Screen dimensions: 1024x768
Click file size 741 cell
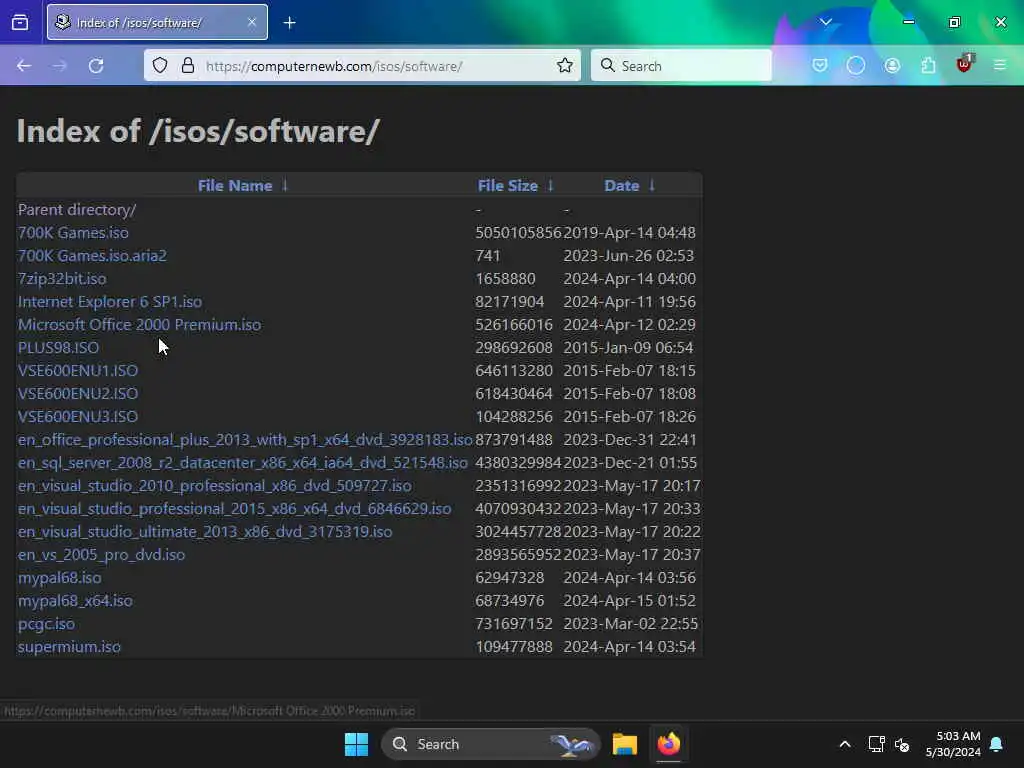pos(488,255)
